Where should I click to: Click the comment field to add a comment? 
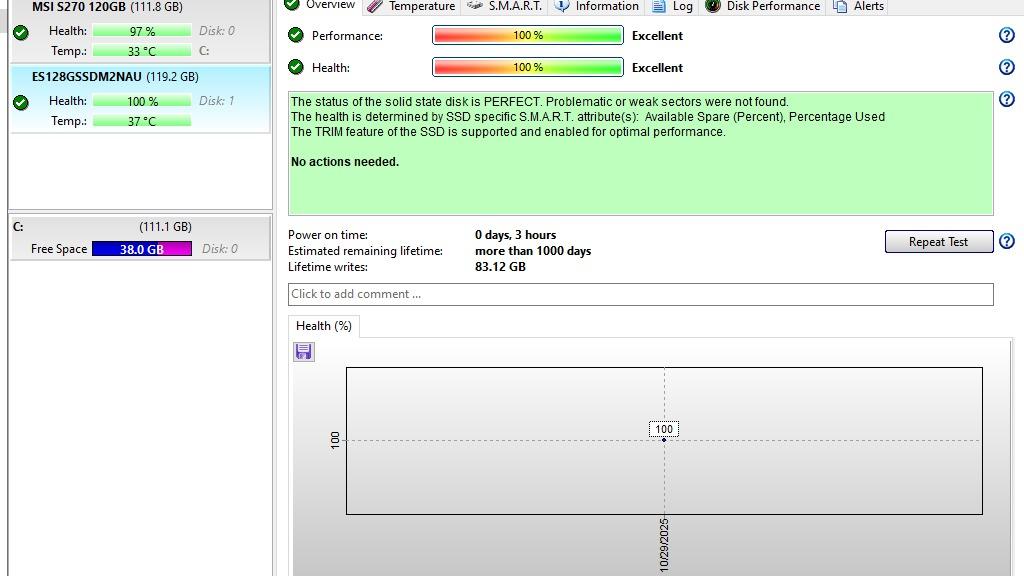(640, 294)
